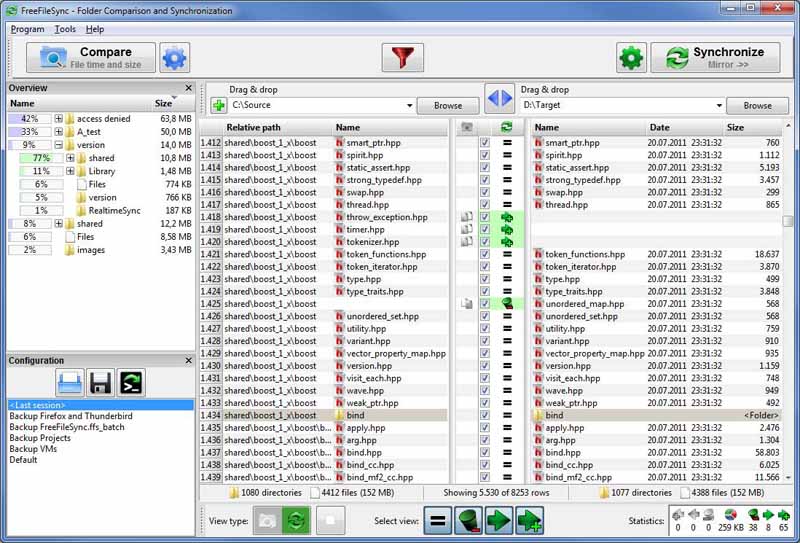Screen dimensions: 800x543
Task: Open the red funnel filter settings
Action: (x=402, y=58)
